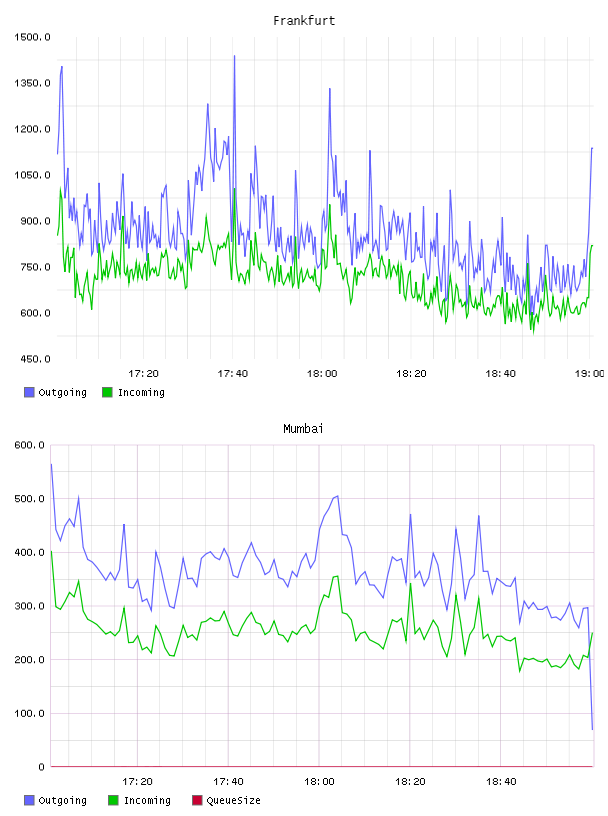
Task: Click the blue Outgoing swatch in Mumbai legend
Action: click(29, 800)
